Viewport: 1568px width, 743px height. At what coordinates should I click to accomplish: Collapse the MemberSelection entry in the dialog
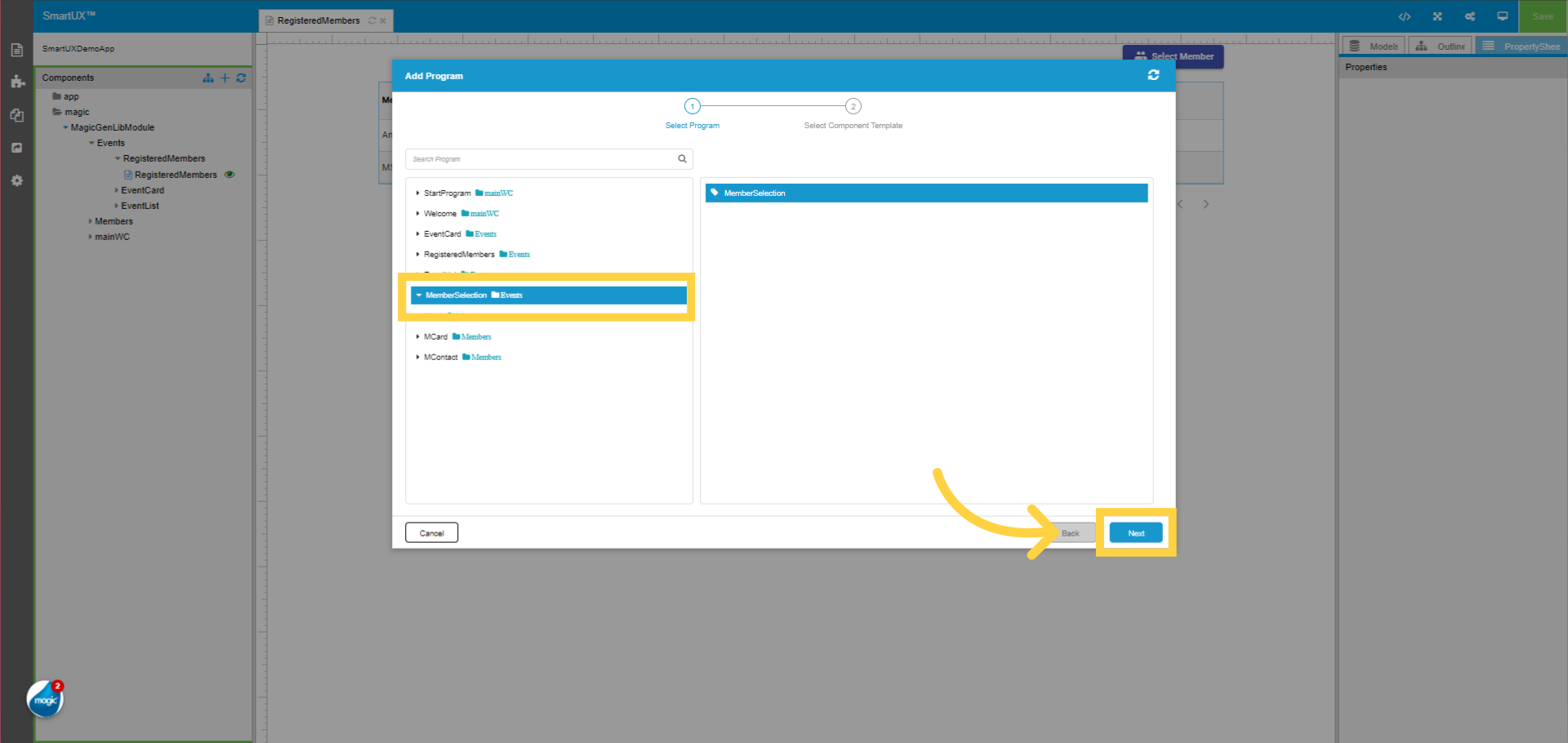coord(419,296)
